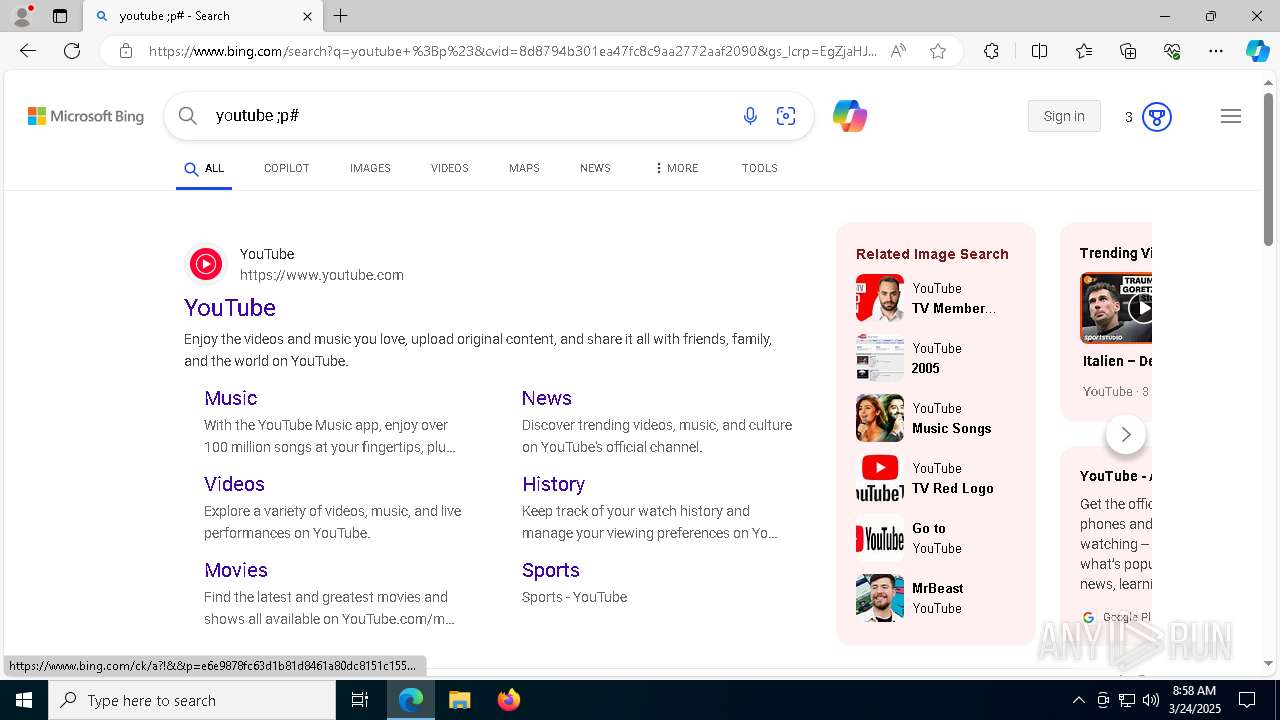Add this page to favorites star
This screenshot has width=1280, height=720.
pyautogui.click(x=938, y=51)
